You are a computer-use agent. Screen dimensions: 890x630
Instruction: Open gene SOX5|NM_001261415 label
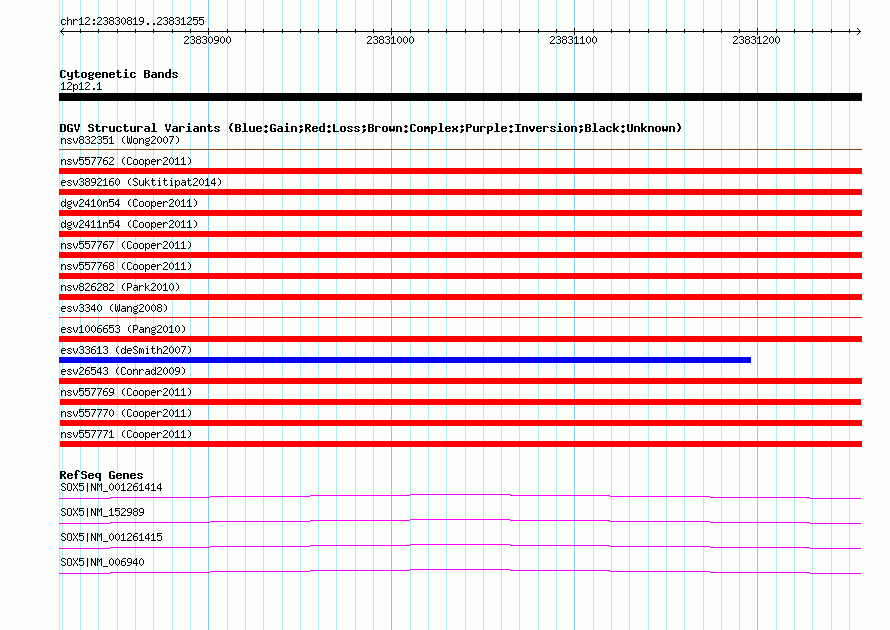coord(111,537)
